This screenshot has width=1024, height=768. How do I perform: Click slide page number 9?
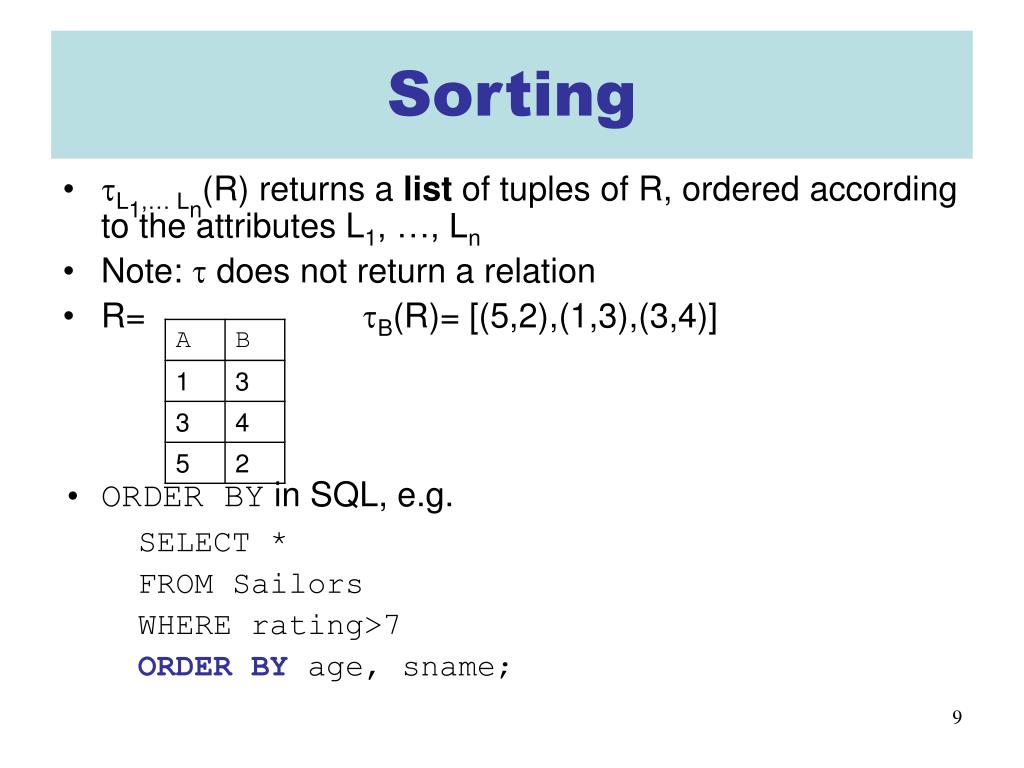click(957, 717)
